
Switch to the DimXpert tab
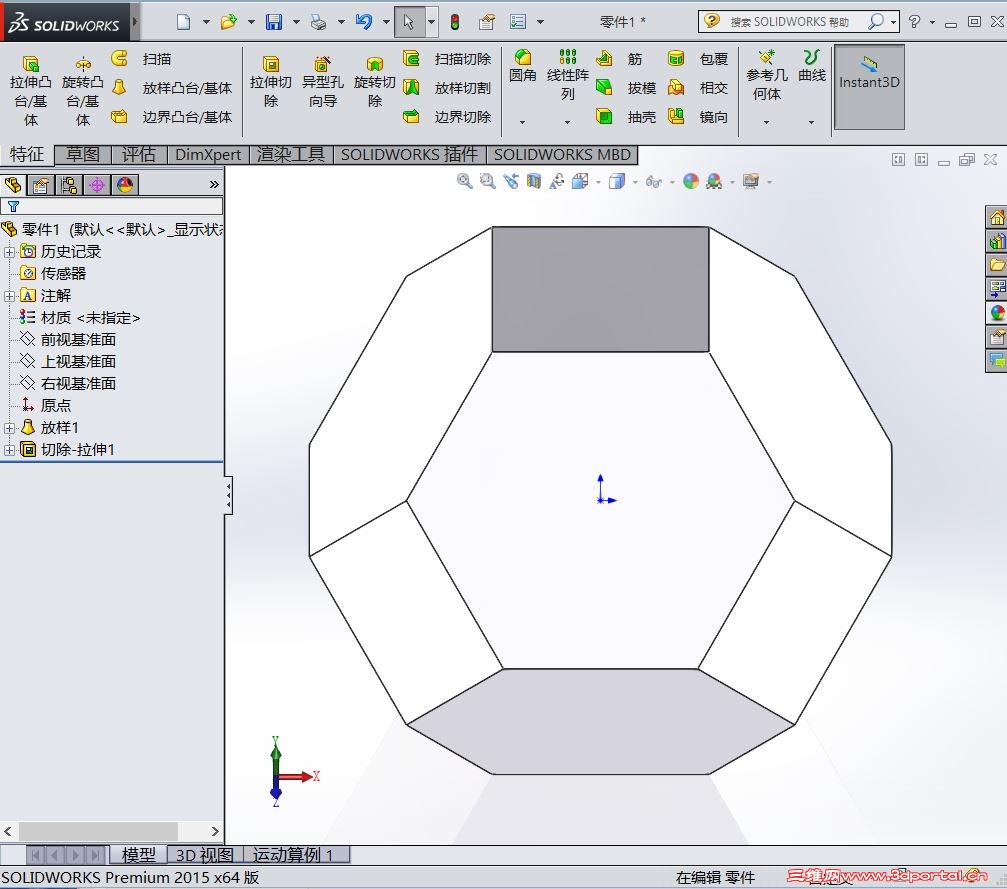coord(207,154)
